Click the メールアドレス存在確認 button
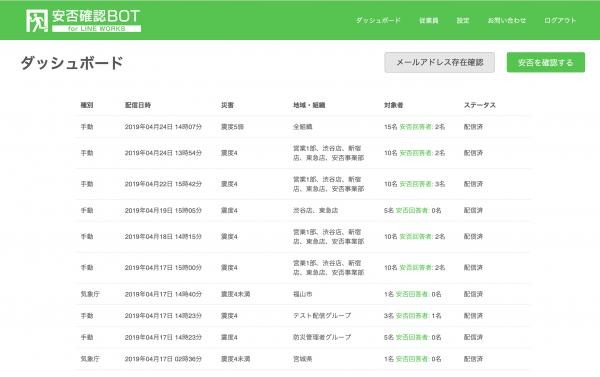The image size is (600, 377). tap(439, 62)
